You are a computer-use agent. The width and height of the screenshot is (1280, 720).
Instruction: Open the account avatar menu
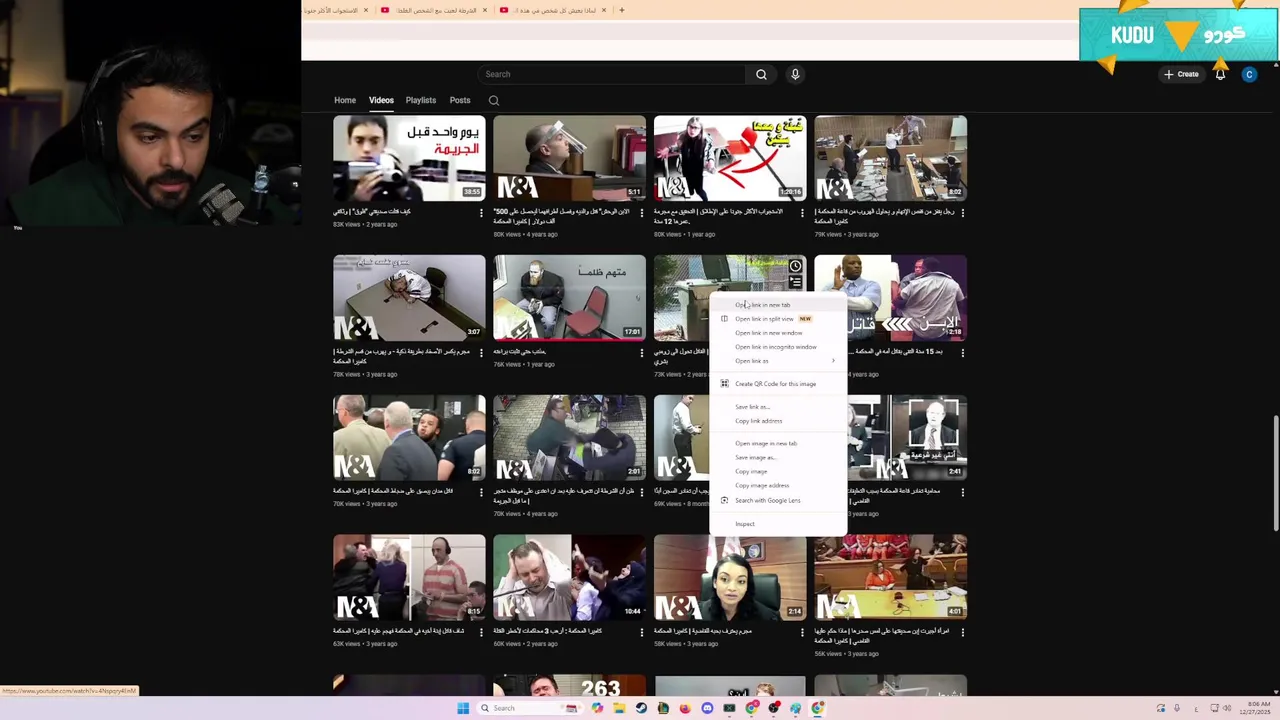click(x=1249, y=74)
